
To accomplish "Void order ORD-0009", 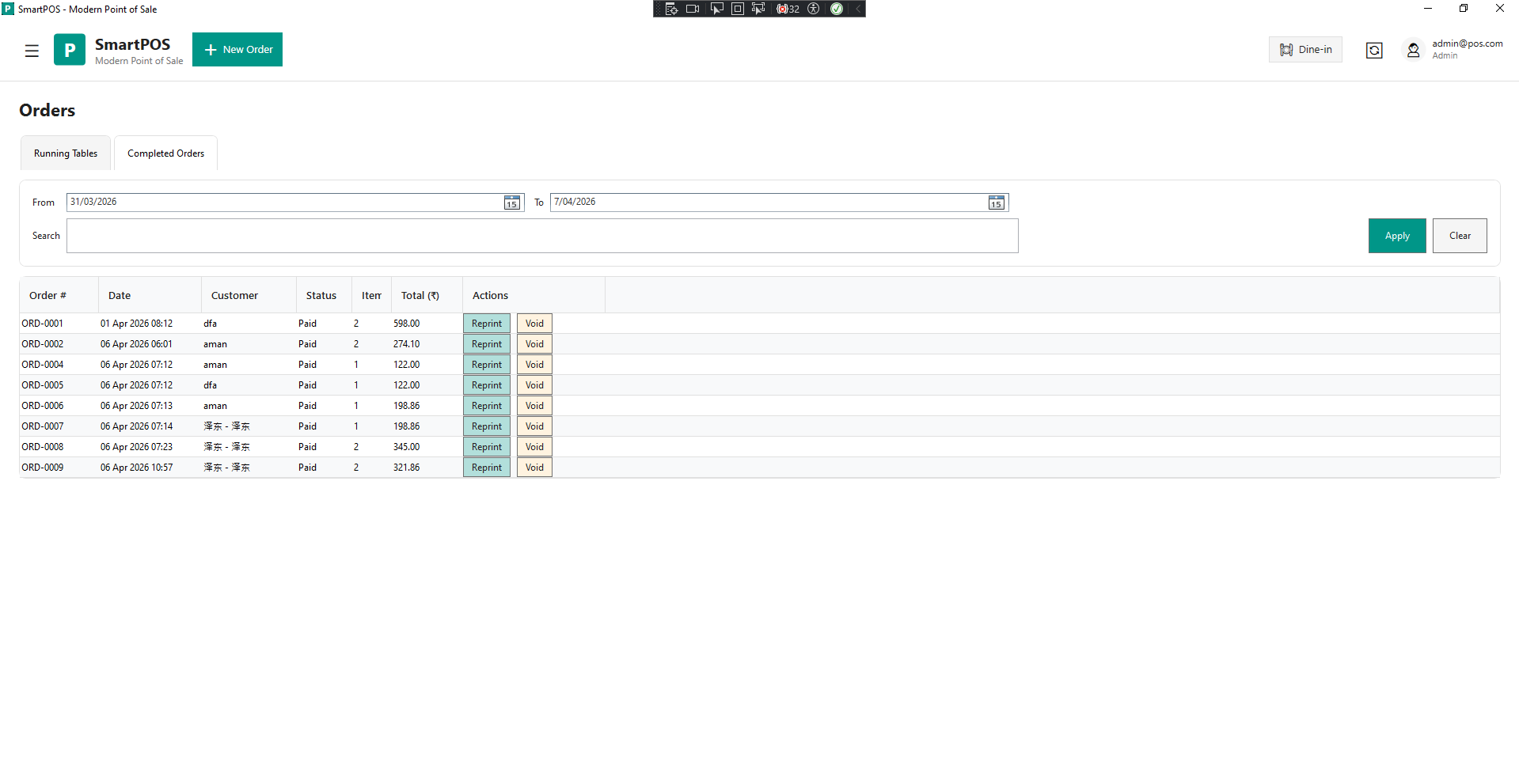I will click(x=534, y=468).
